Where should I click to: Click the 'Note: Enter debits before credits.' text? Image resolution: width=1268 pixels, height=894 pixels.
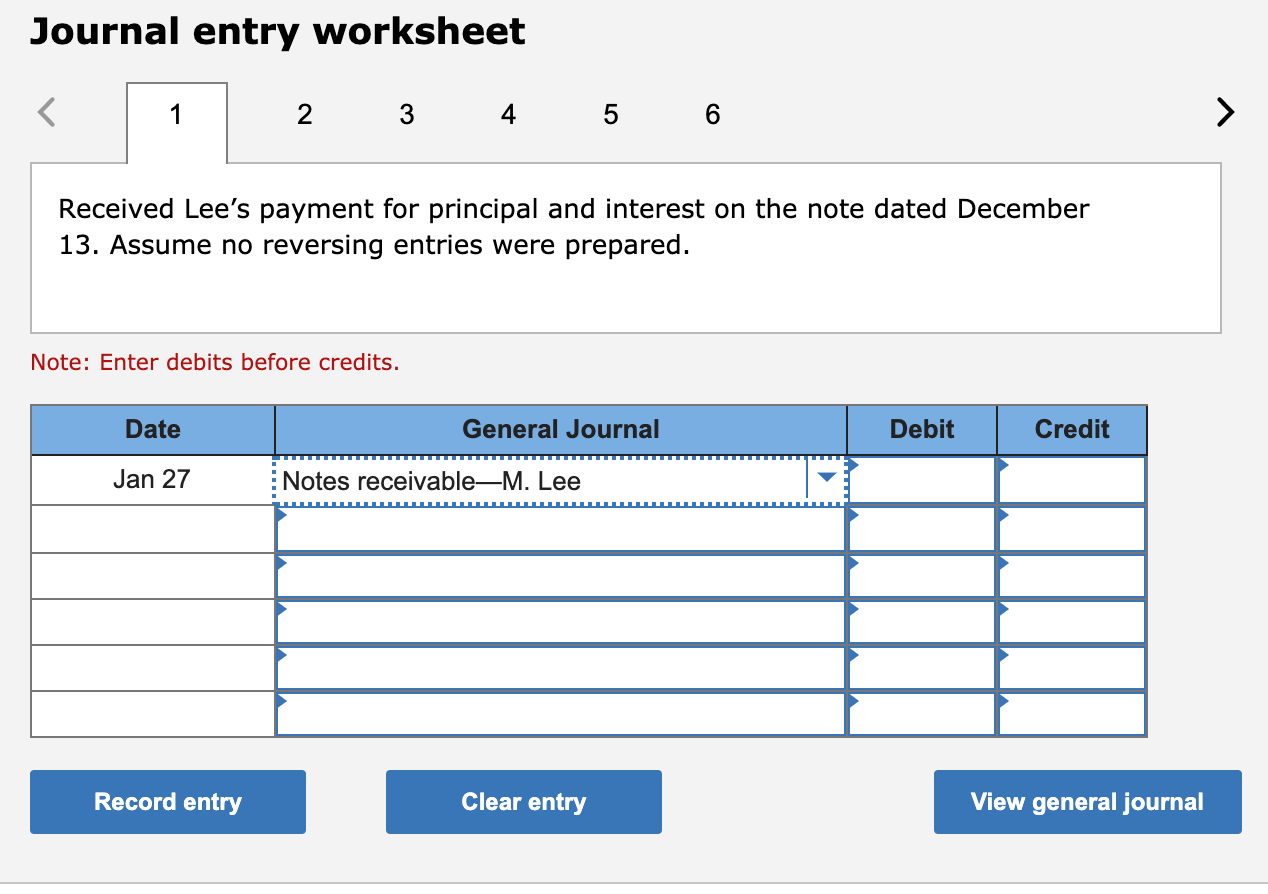215,362
